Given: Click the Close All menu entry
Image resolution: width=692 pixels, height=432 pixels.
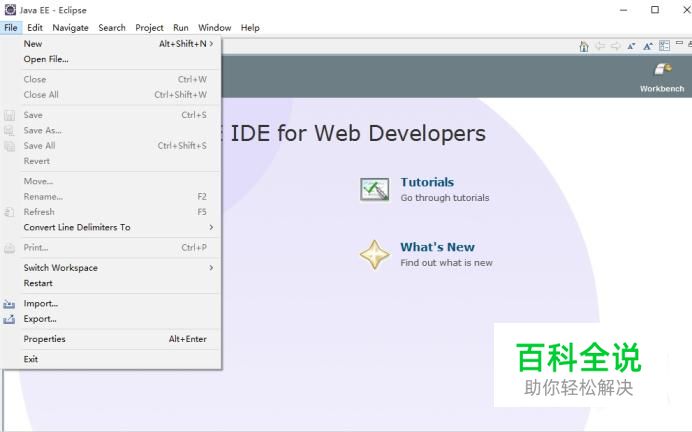Looking at the screenshot, I should point(110,95).
